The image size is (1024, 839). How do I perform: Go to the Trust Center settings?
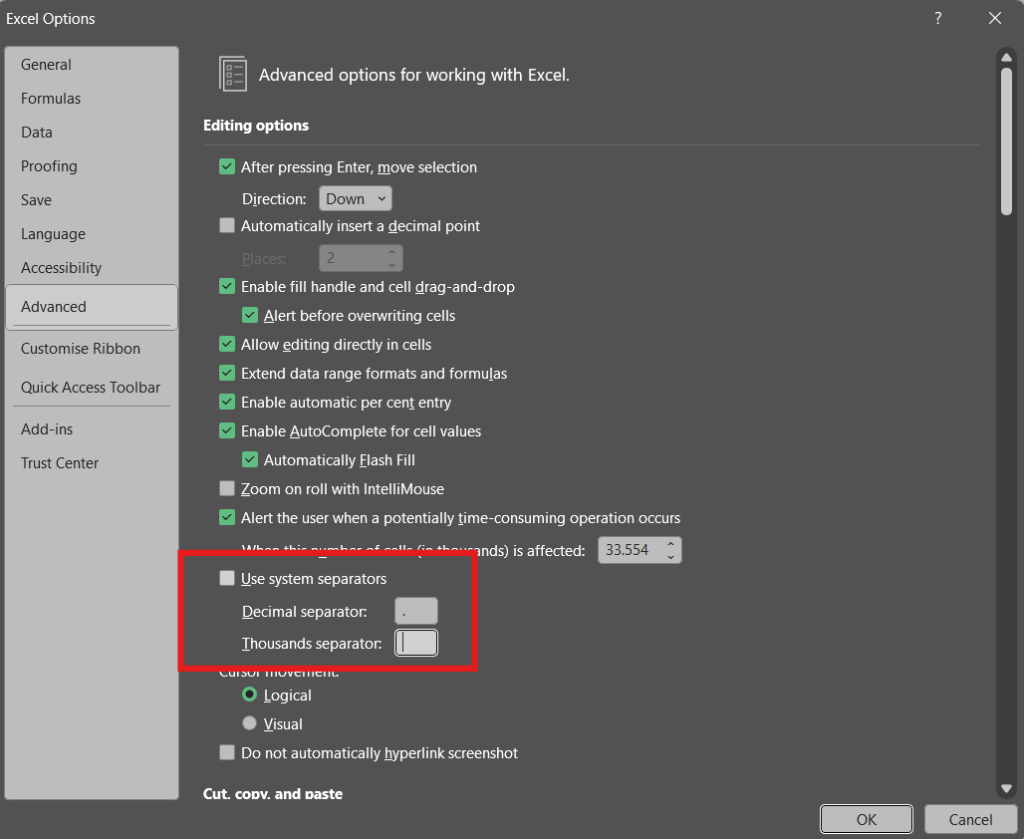click(x=58, y=463)
